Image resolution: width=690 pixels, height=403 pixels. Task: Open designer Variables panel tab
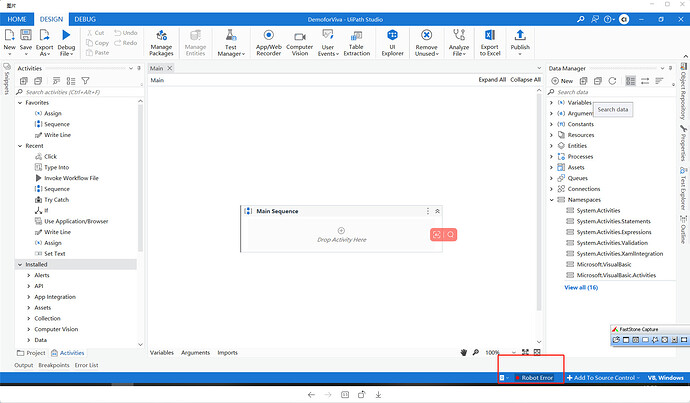[161, 352]
